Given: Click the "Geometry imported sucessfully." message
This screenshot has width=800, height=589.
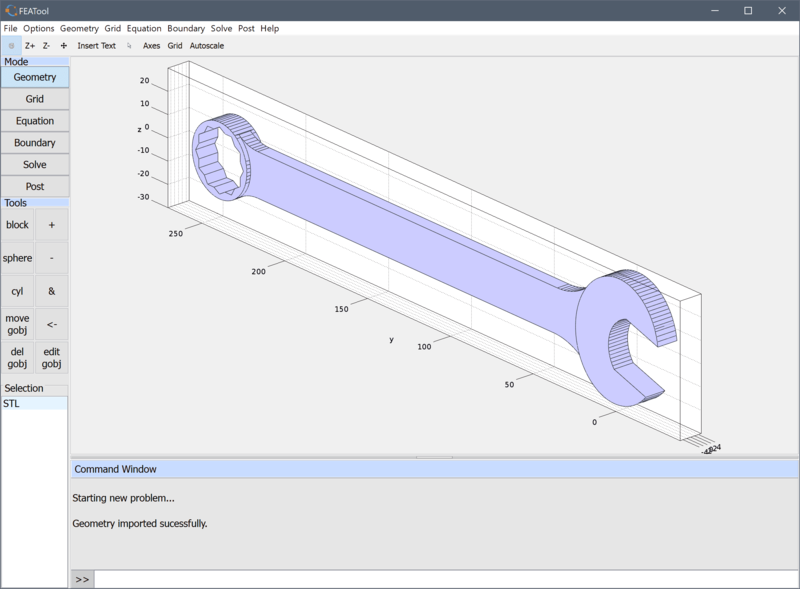Looking at the screenshot, I should [140, 524].
